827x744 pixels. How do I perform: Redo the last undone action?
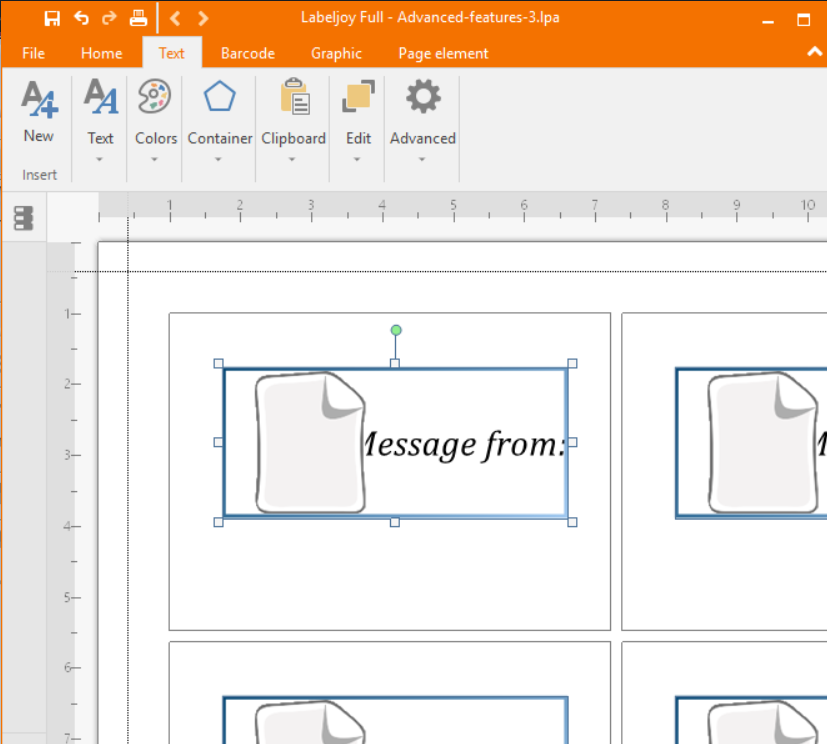[109, 18]
